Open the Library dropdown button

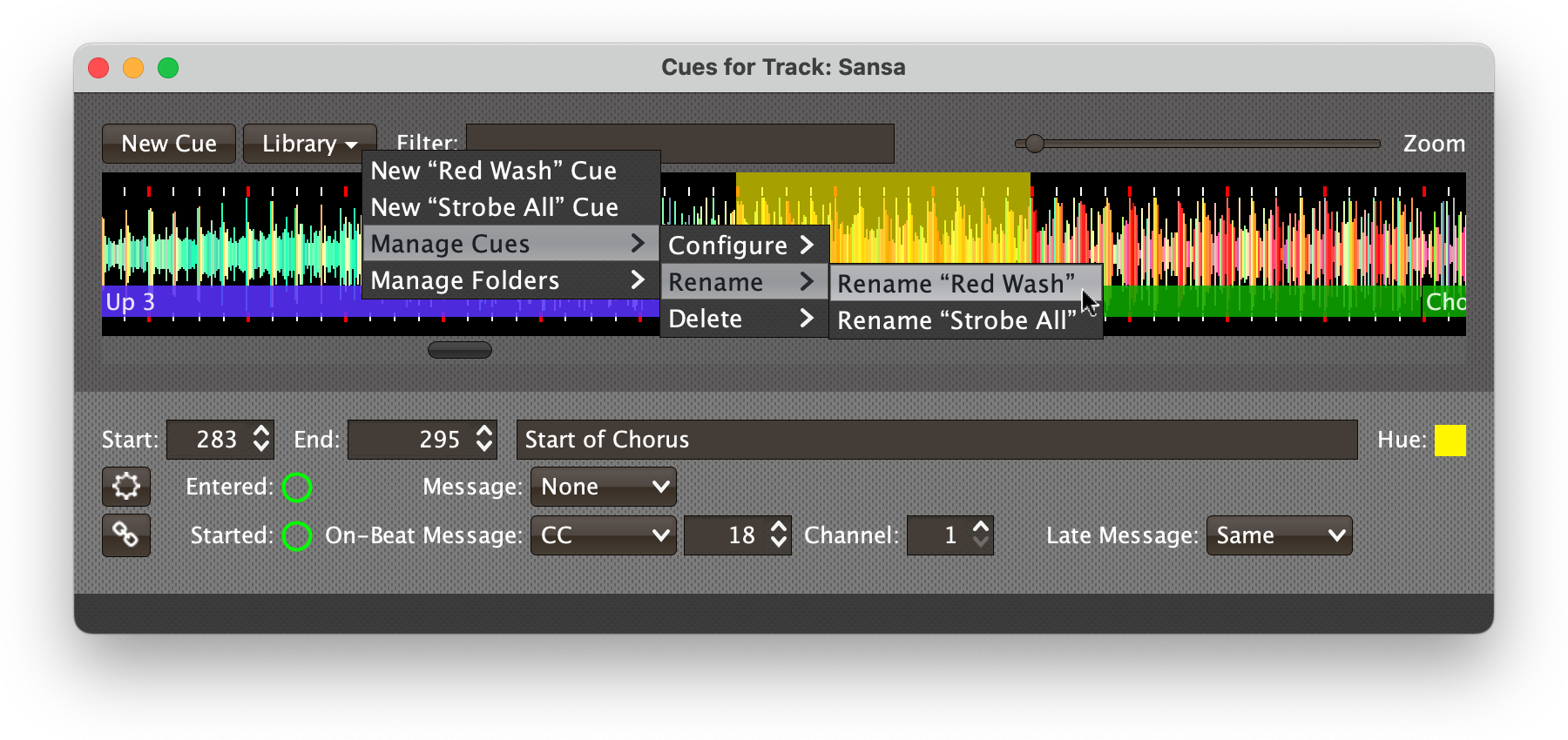click(x=309, y=144)
